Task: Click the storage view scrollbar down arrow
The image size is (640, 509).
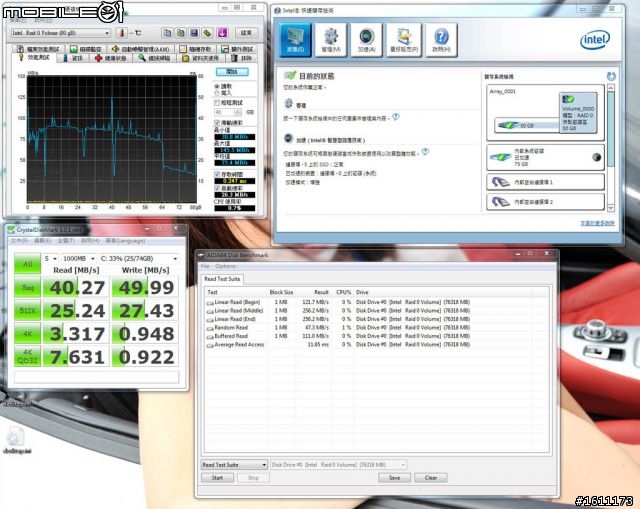Action: 611,207
